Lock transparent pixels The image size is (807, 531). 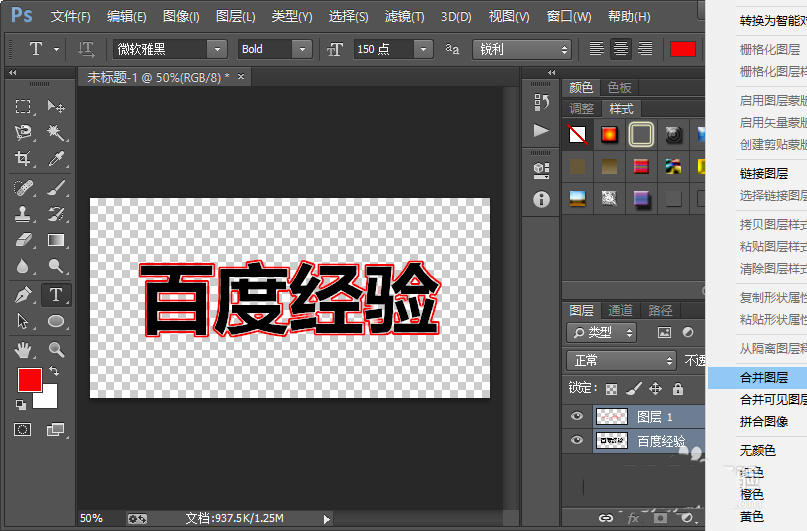(x=611, y=389)
